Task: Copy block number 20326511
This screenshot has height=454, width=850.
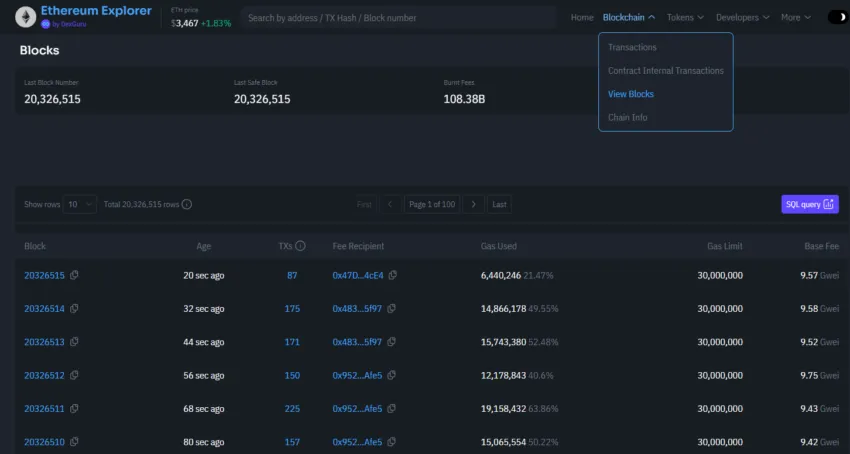Action: [x=74, y=409]
